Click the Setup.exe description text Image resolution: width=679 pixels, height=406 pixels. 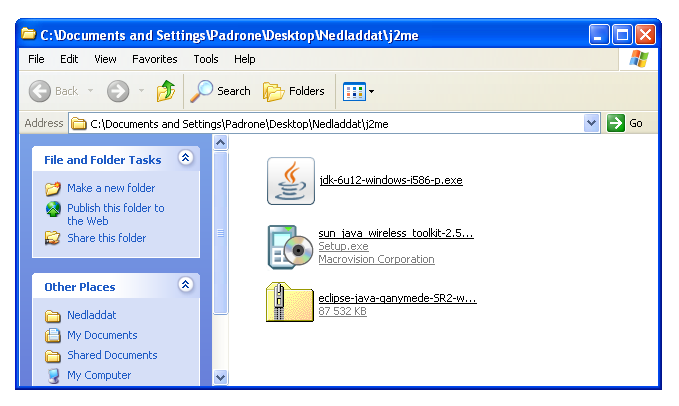[343, 246]
